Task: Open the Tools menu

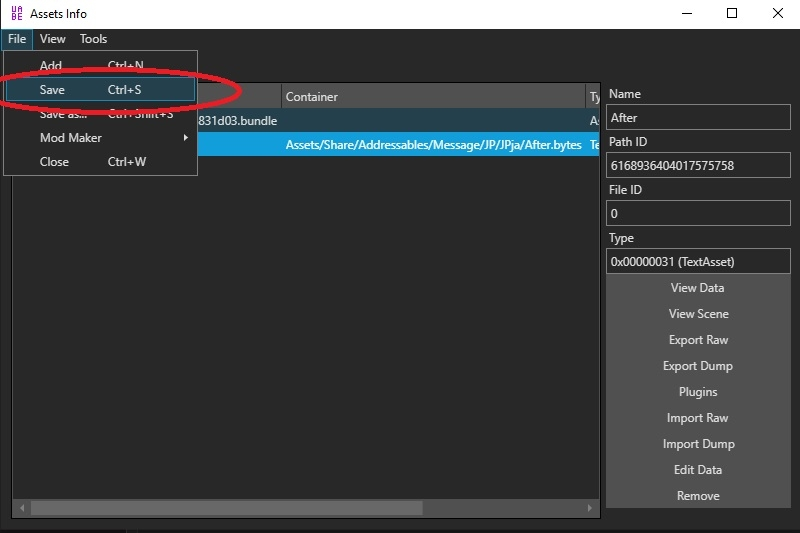Action: pyautogui.click(x=93, y=39)
